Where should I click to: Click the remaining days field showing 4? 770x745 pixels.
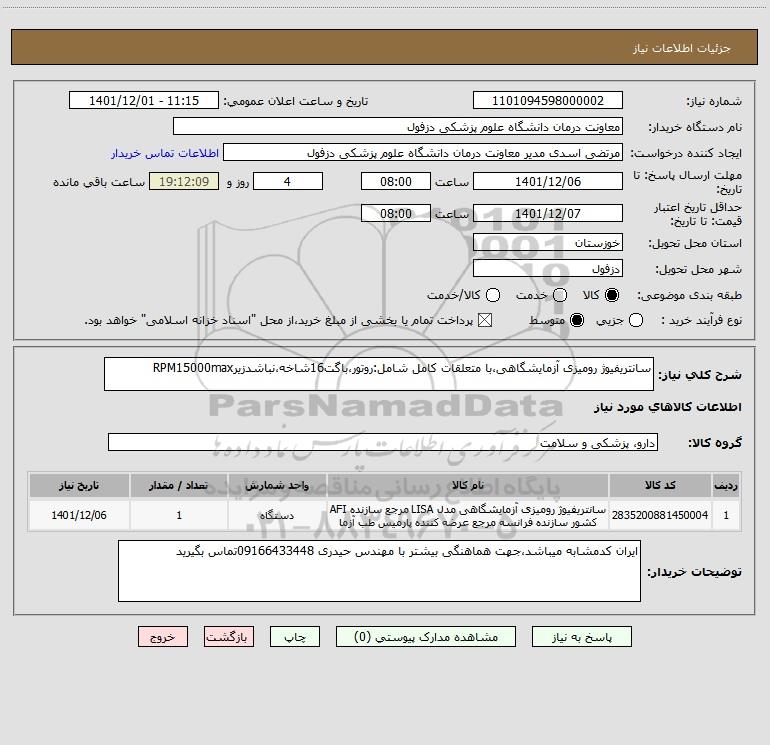pyautogui.click(x=288, y=182)
